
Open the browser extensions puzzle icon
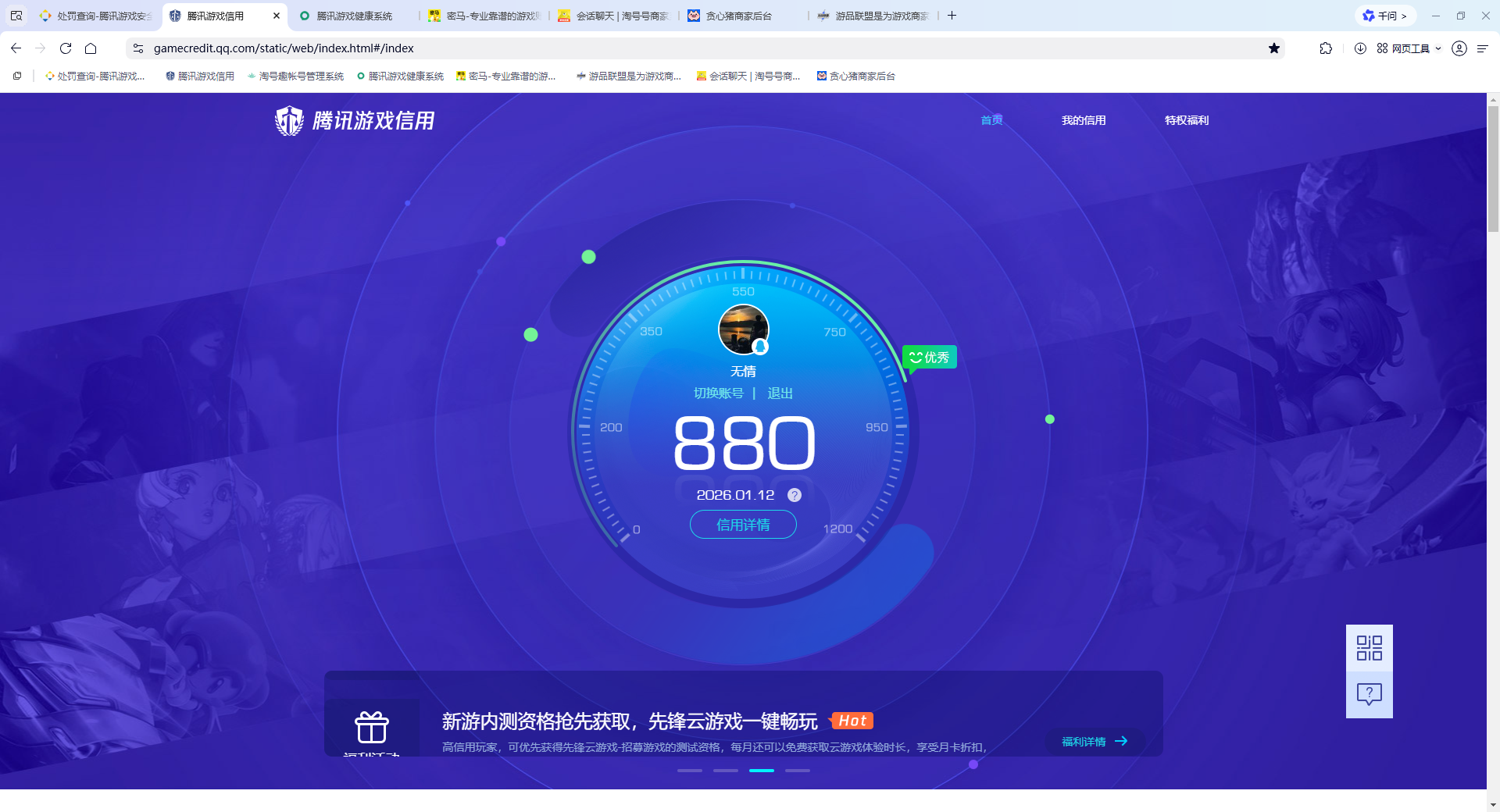coord(1326,48)
